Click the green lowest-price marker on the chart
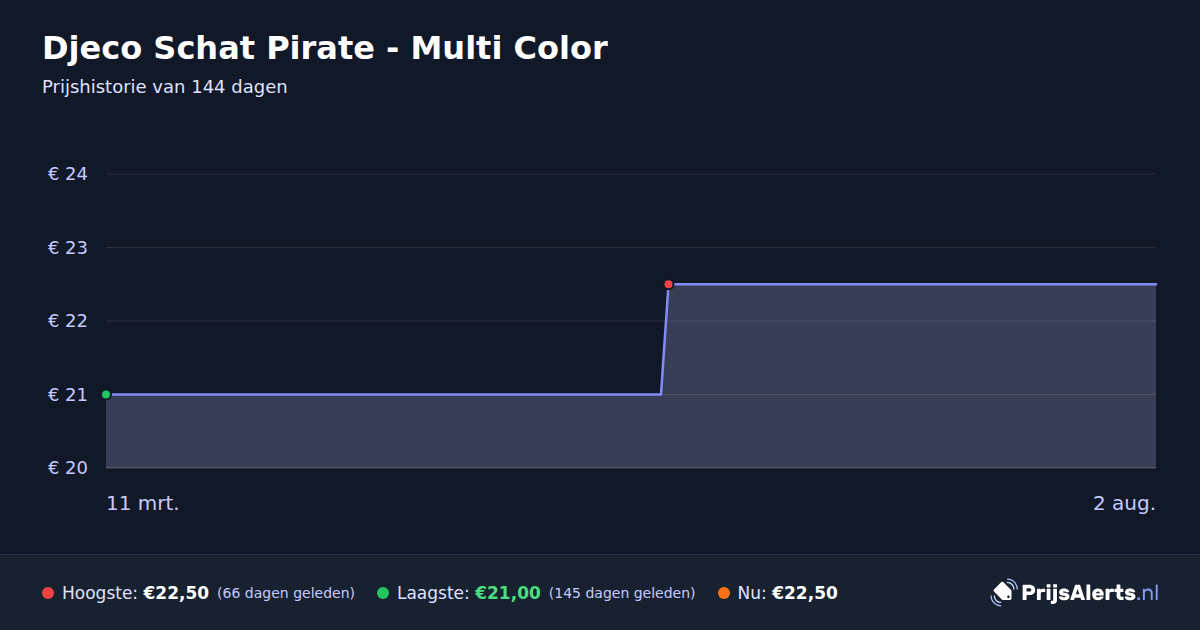The image size is (1200, 630). point(106,394)
